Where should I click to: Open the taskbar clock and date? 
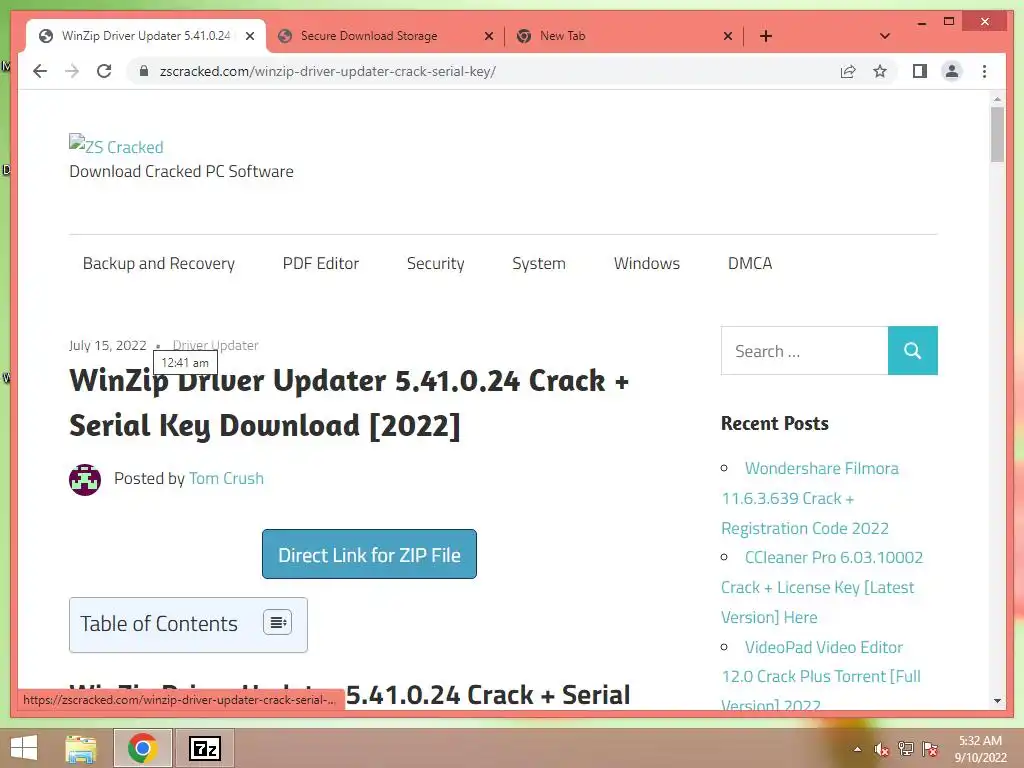pos(980,749)
